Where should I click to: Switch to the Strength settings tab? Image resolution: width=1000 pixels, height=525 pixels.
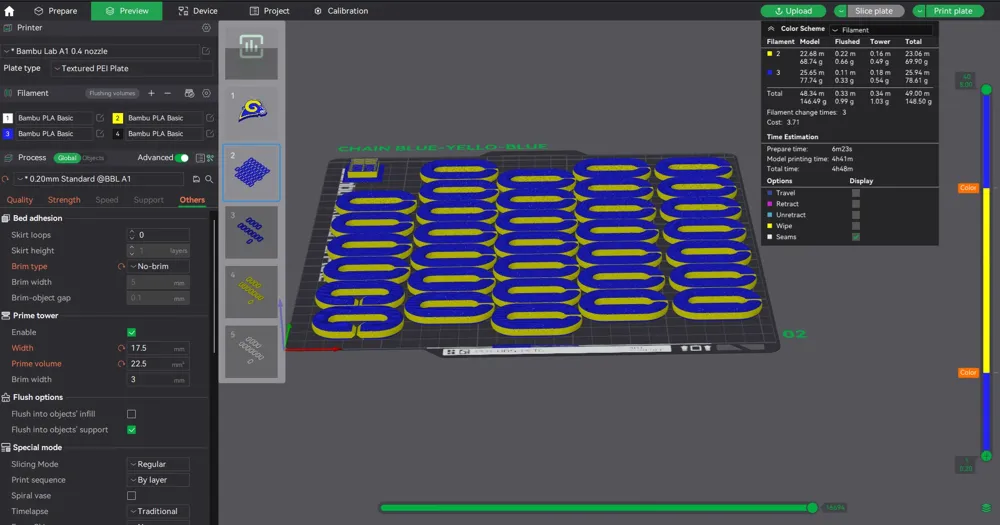(64, 200)
